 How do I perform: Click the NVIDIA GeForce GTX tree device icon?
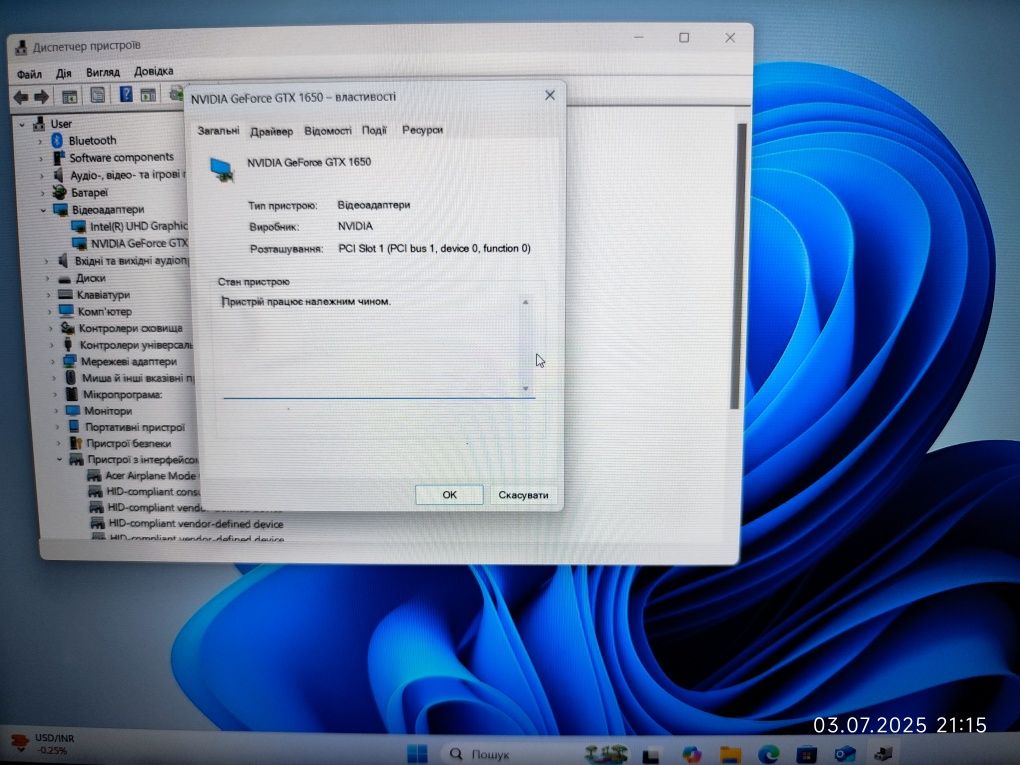[x=80, y=243]
